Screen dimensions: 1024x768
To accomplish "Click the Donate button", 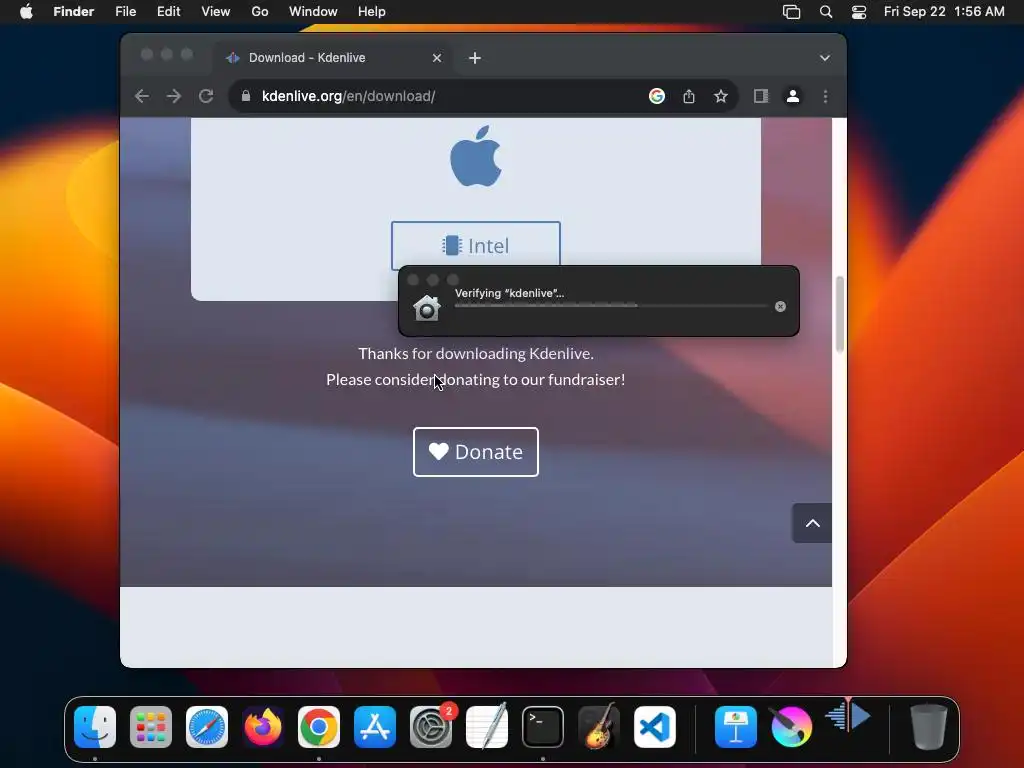I will [x=475, y=452].
